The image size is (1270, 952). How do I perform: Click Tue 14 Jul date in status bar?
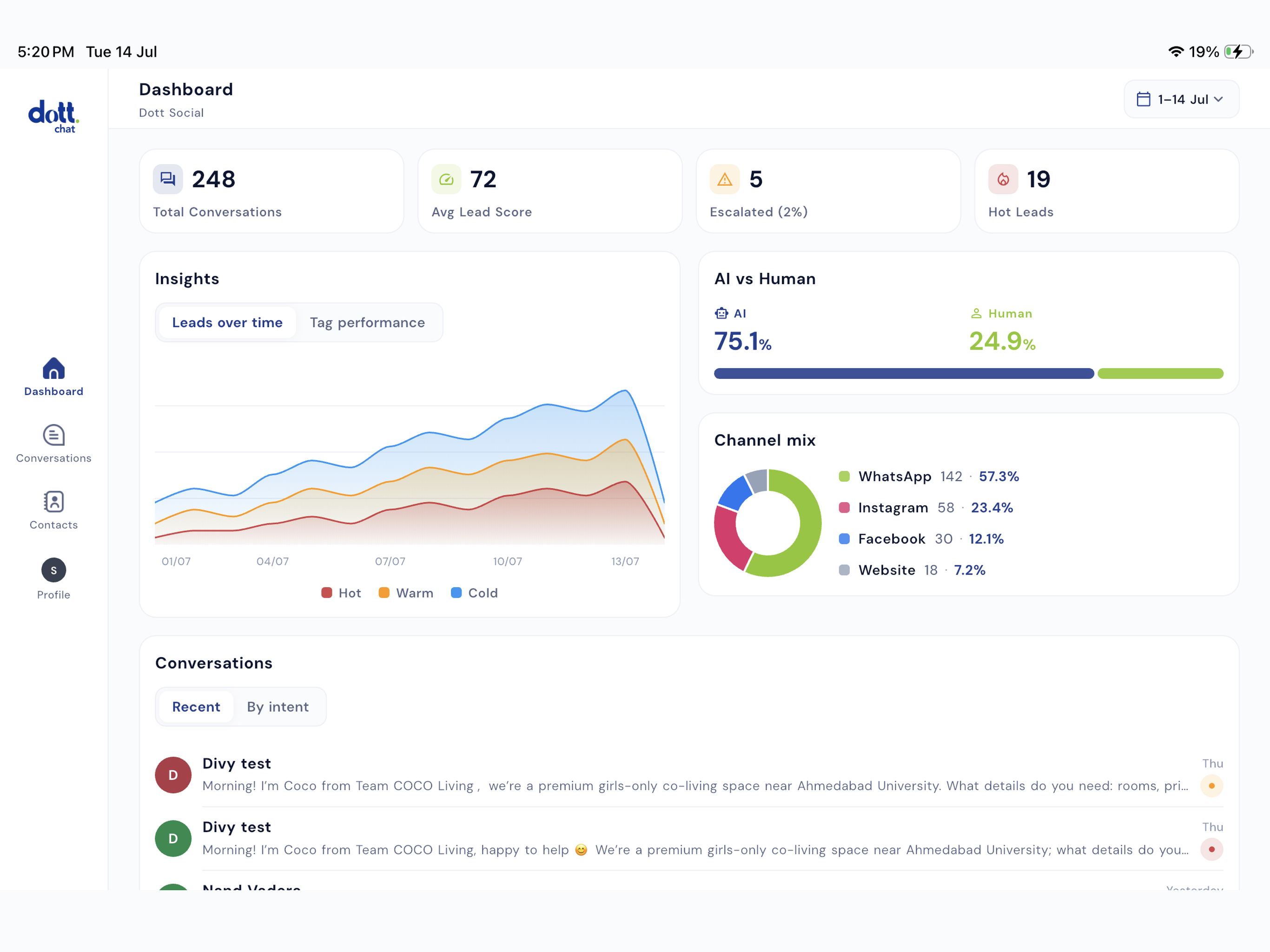(121, 52)
